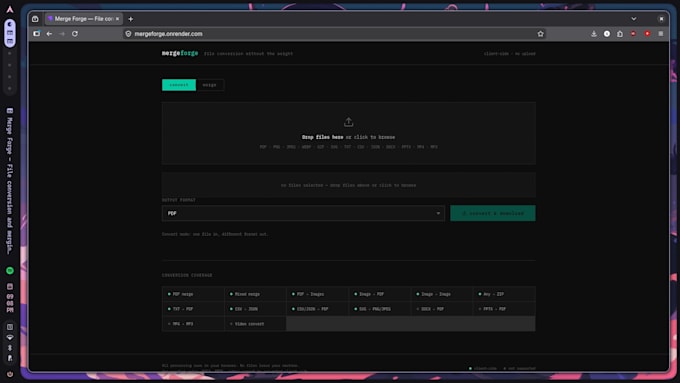Click the Wi-Fi icon in side panel
Viewport: 680px width, 383px height.
click(10, 337)
